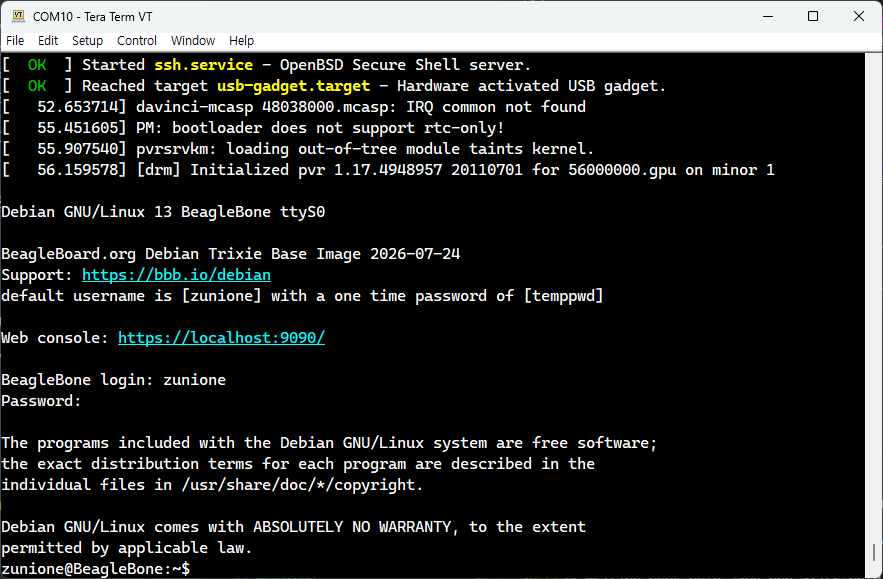883x579 pixels.
Task: Maximize the Tera Term window
Action: (x=813, y=16)
